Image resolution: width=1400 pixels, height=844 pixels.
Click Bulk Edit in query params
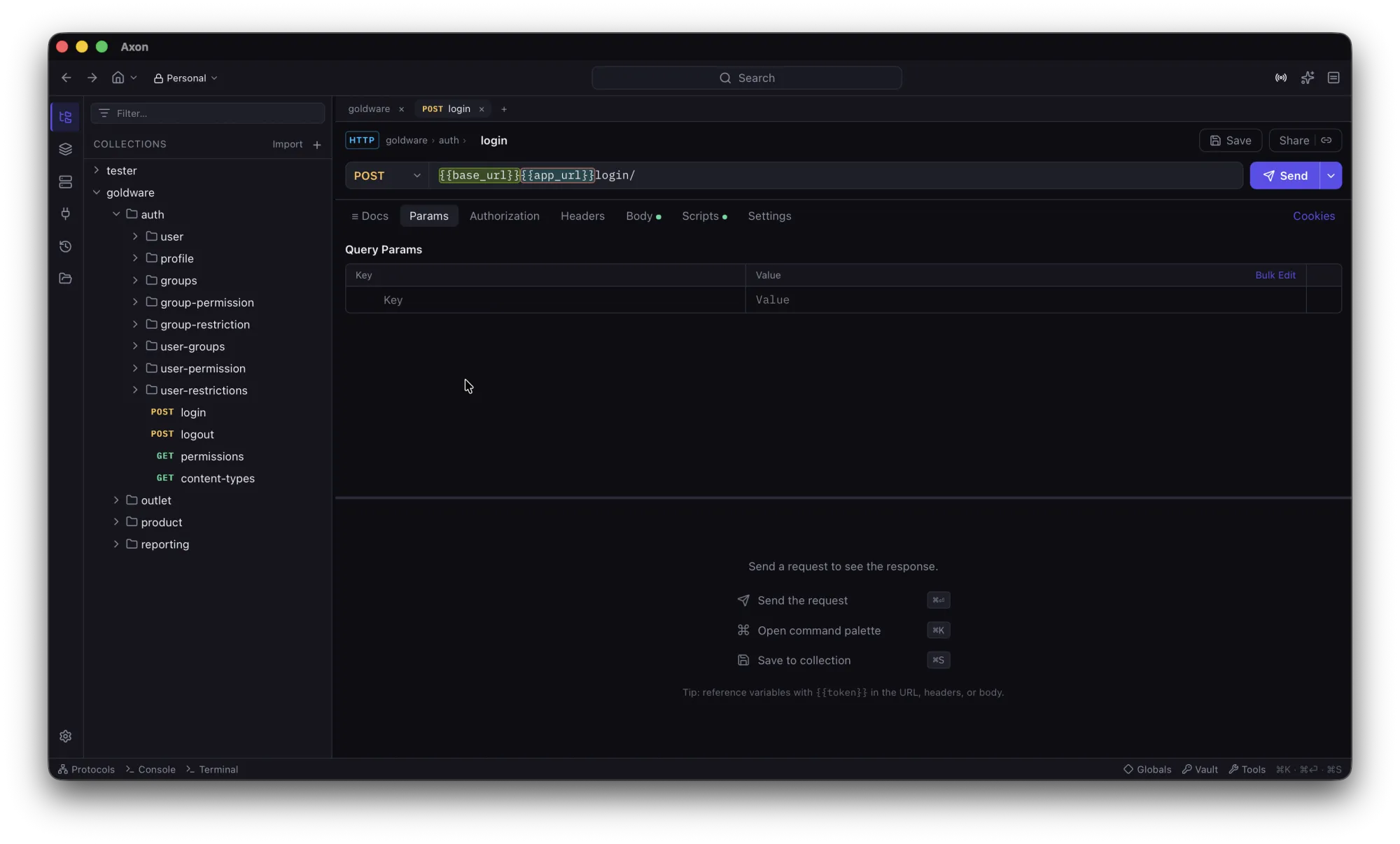coord(1275,275)
